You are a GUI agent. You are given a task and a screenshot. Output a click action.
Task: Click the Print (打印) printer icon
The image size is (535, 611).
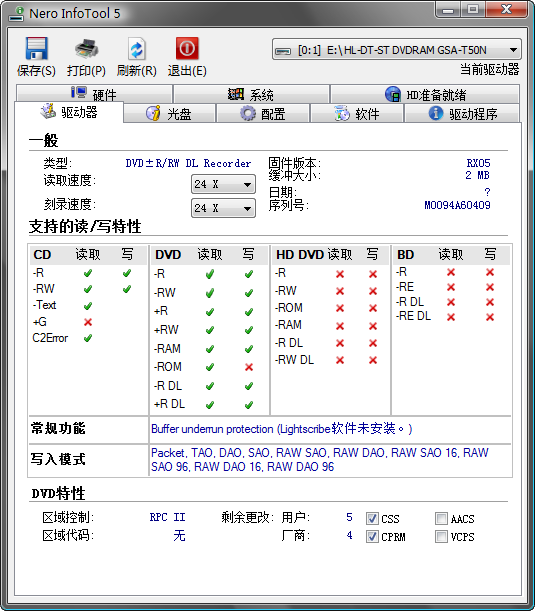[x=87, y=49]
